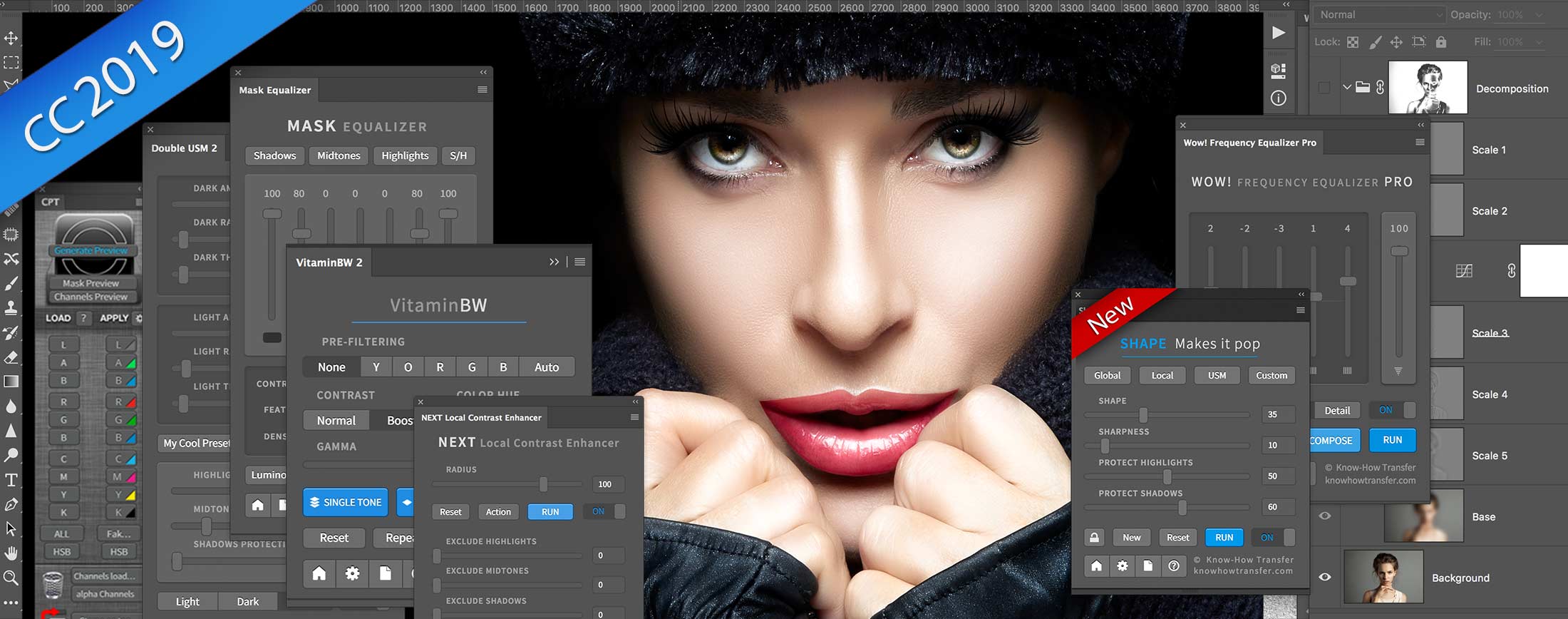Hide the Base layer

[x=1325, y=516]
